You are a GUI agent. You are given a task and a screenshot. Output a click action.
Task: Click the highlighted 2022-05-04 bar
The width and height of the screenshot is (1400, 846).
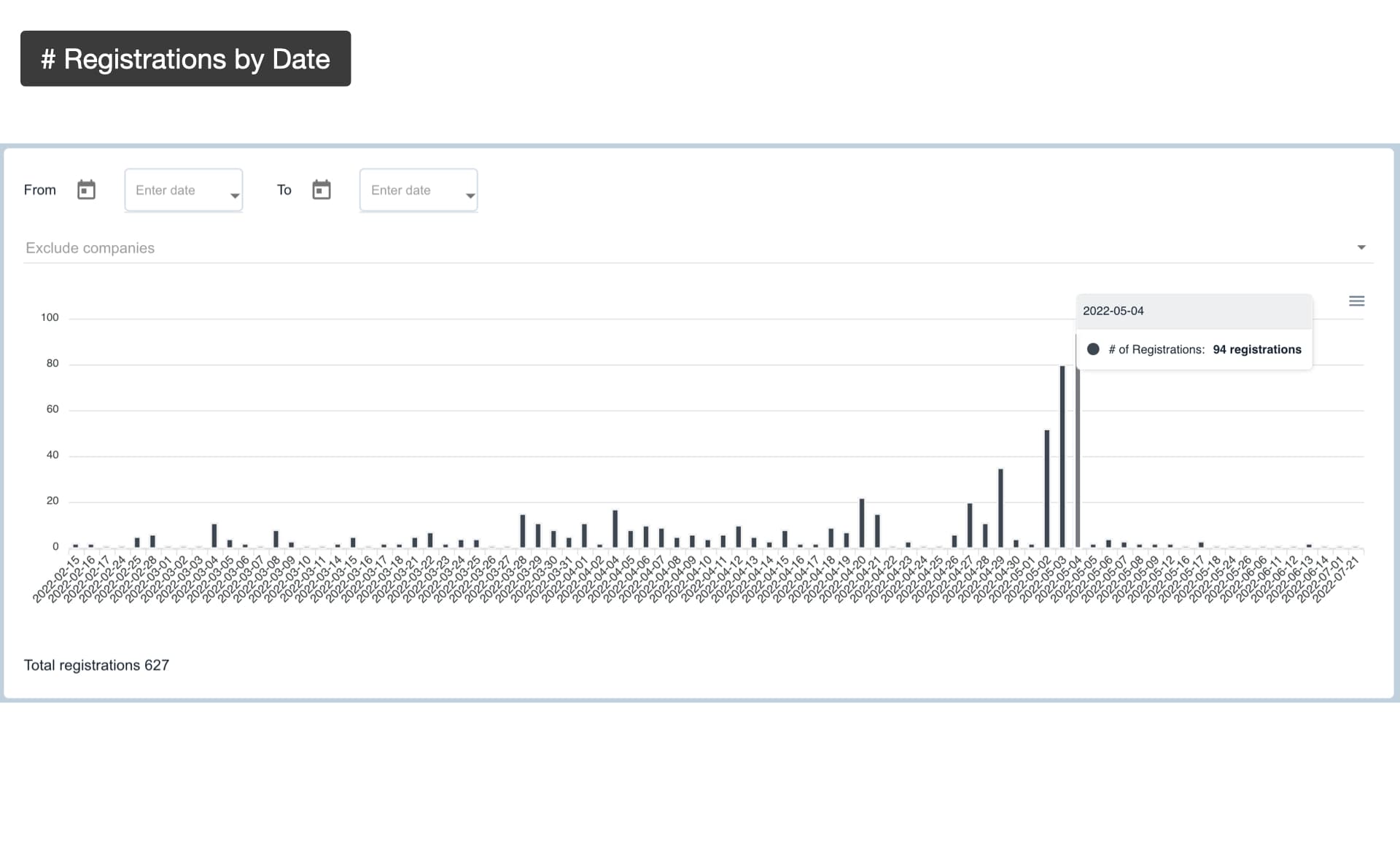(x=1078, y=467)
